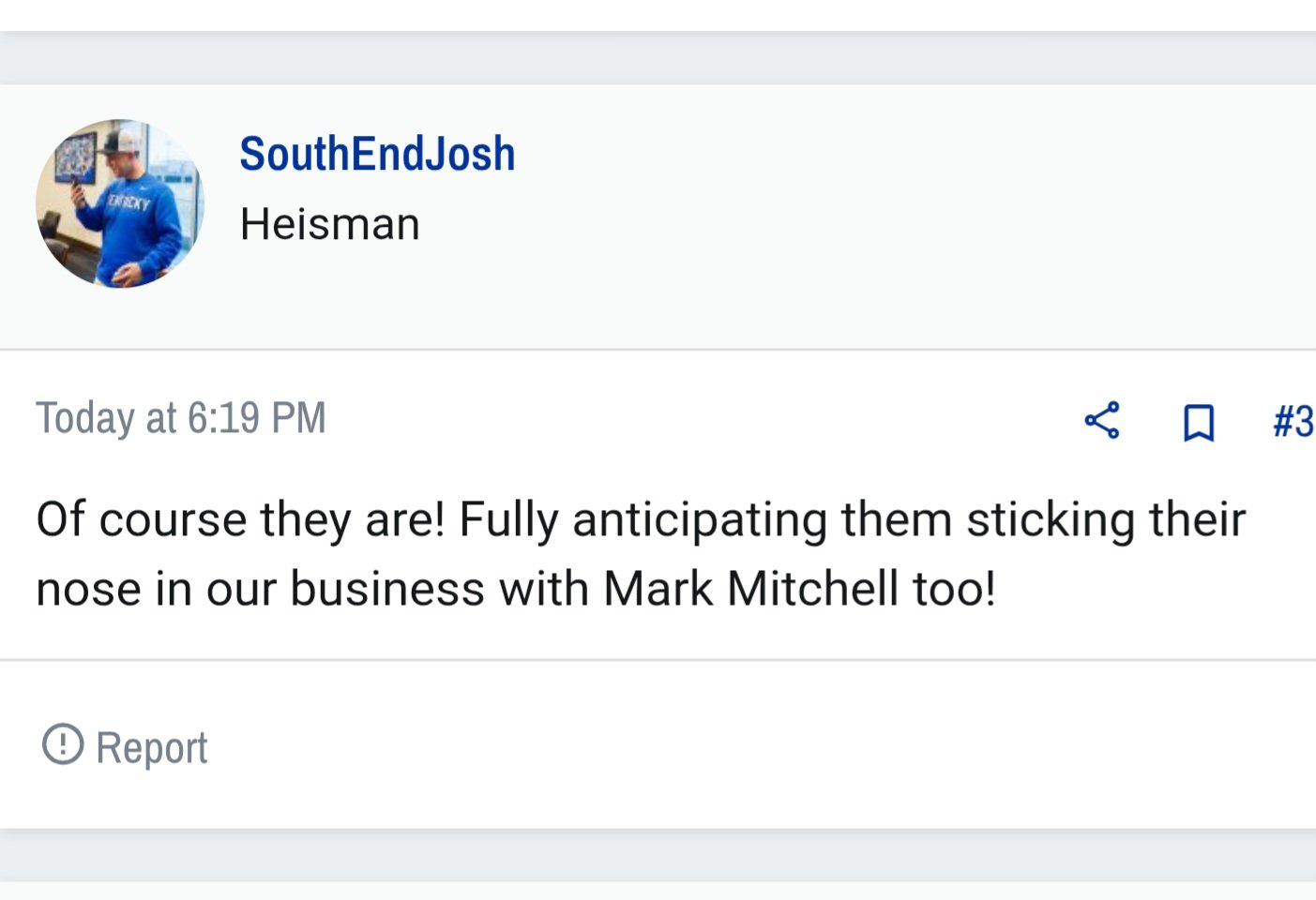Viewport: 1316px width, 900px height.
Task: Open the SouthEndJosh username link
Action: tap(377, 154)
